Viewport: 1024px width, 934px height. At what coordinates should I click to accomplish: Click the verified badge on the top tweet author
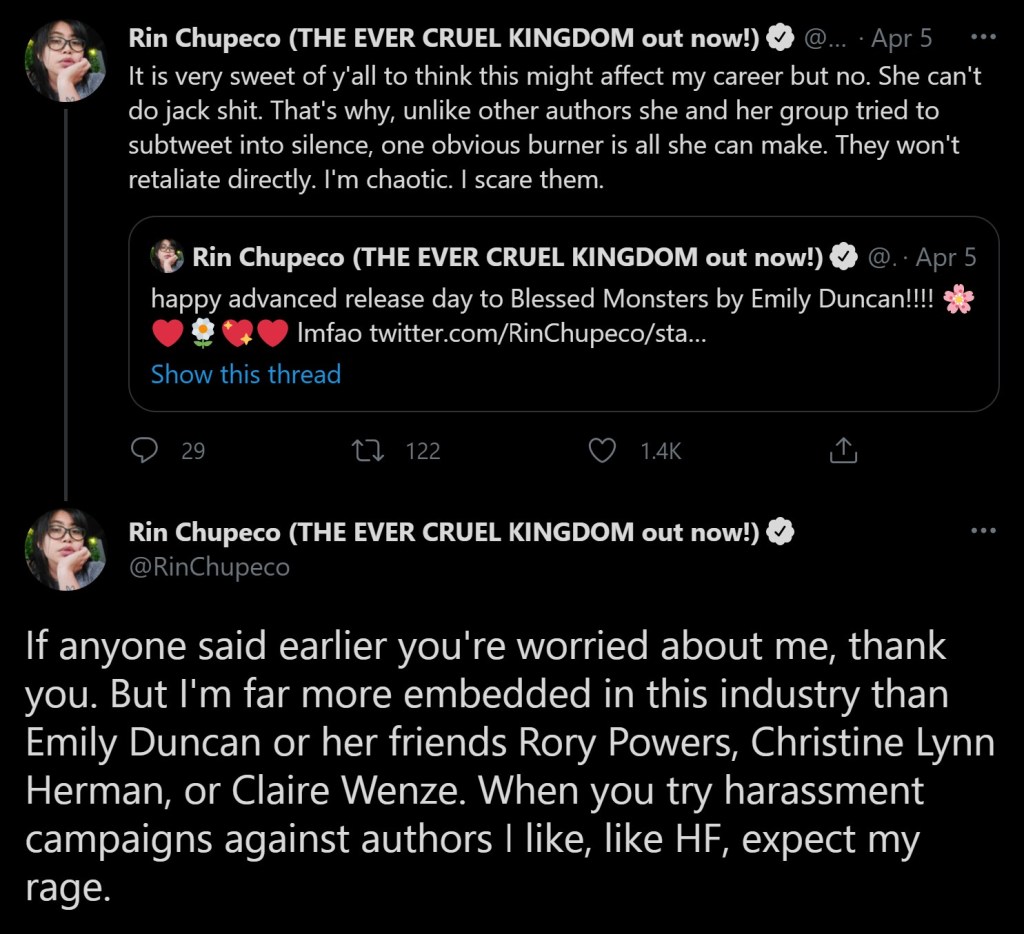click(x=781, y=39)
